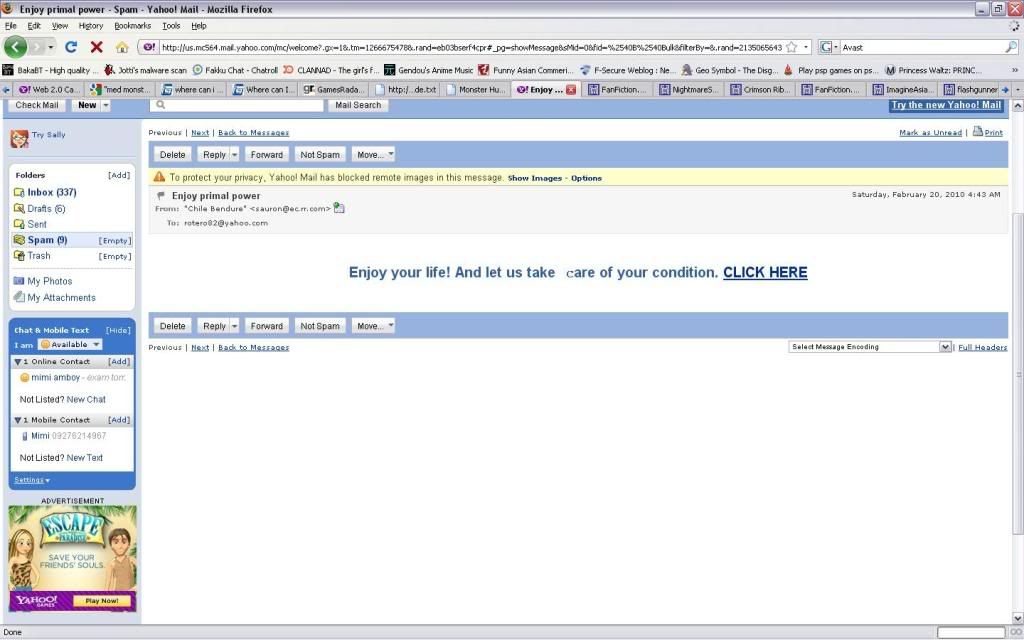Click the Yahoo site icon in the address bar
1024x640 pixels.
click(x=150, y=47)
